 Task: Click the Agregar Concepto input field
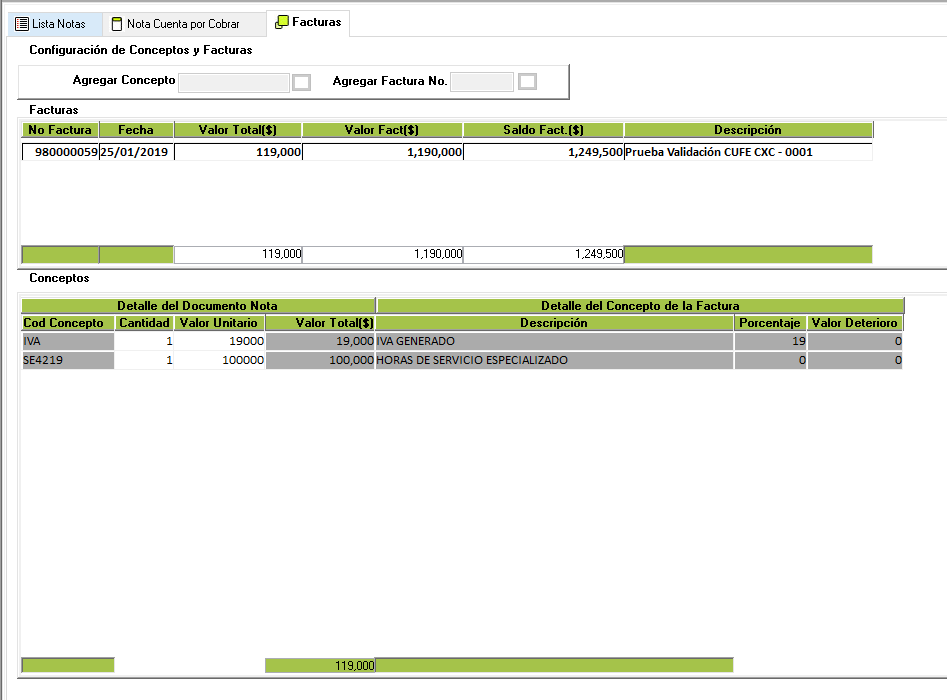[x=234, y=82]
